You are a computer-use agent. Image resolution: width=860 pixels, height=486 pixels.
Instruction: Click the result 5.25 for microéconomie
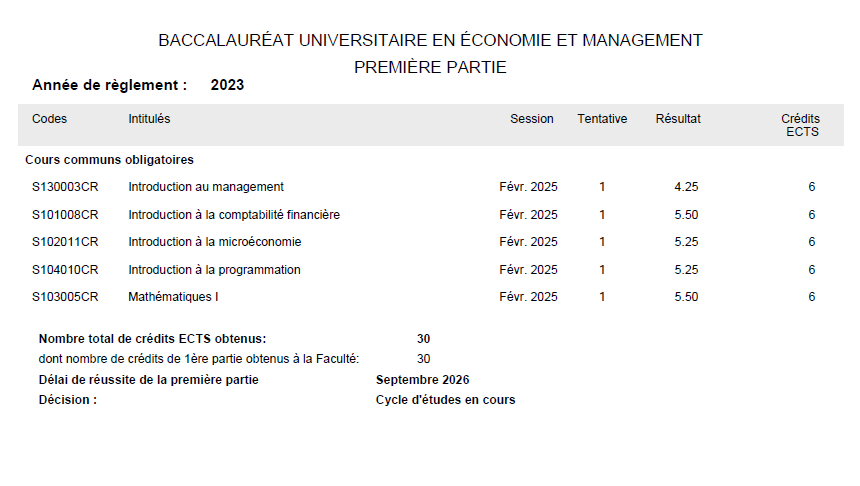point(686,241)
